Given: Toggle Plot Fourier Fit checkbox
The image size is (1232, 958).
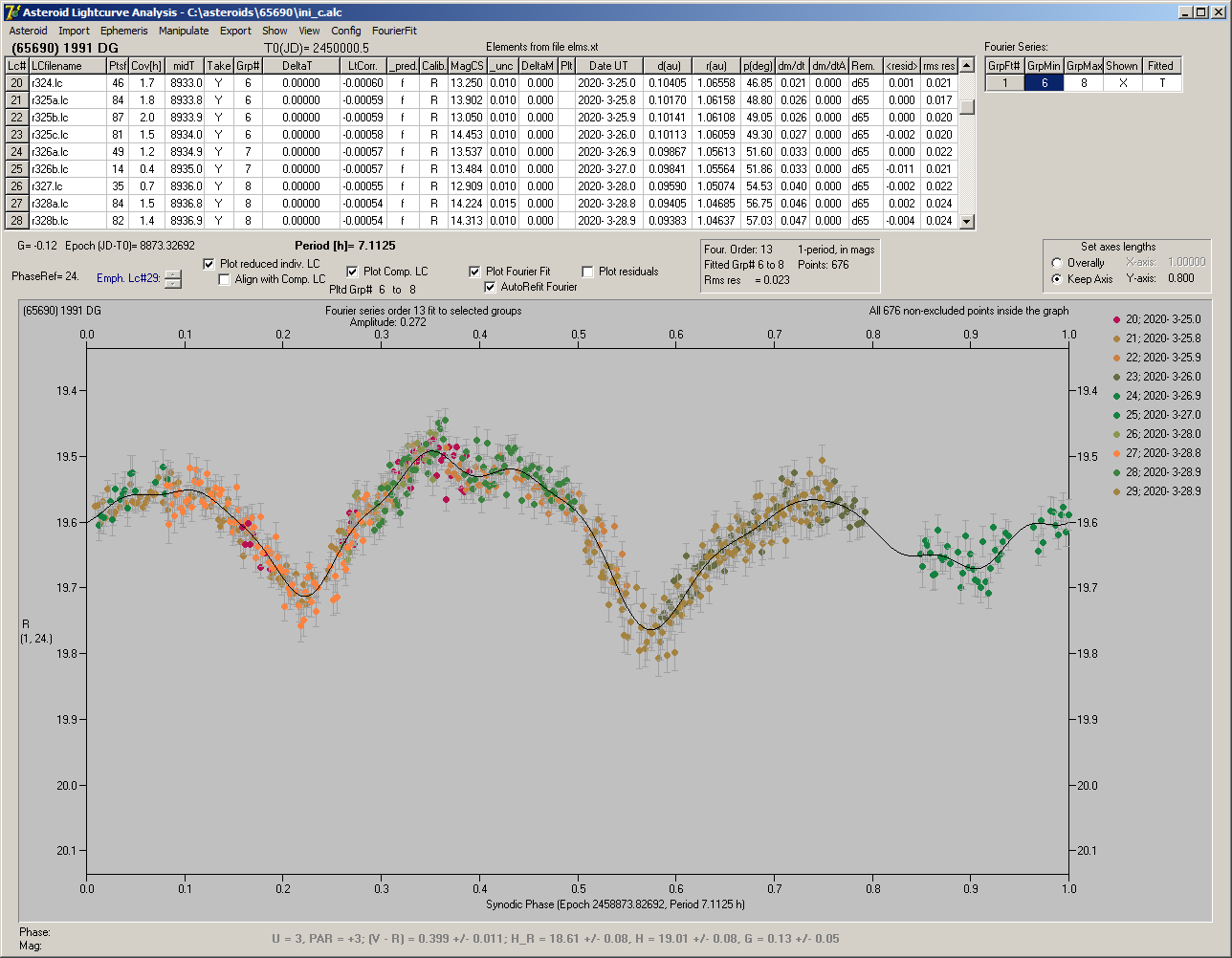Looking at the screenshot, I should point(474,272).
